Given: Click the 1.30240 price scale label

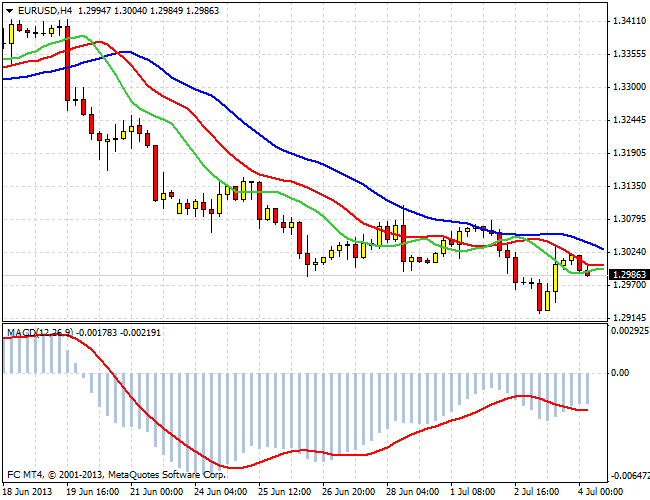Looking at the screenshot, I should [x=629, y=252].
